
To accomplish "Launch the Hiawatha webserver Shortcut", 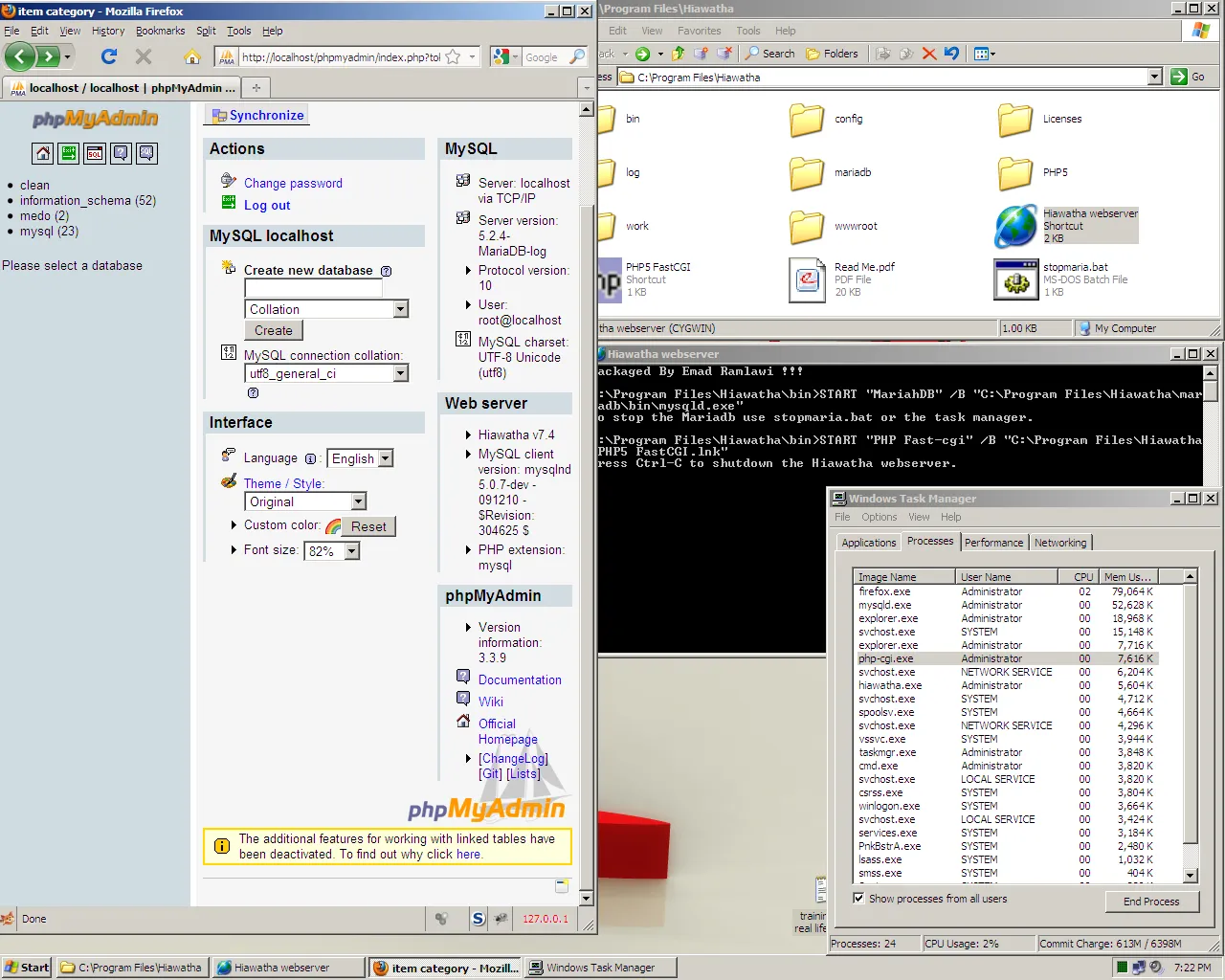I will 1015,225.
